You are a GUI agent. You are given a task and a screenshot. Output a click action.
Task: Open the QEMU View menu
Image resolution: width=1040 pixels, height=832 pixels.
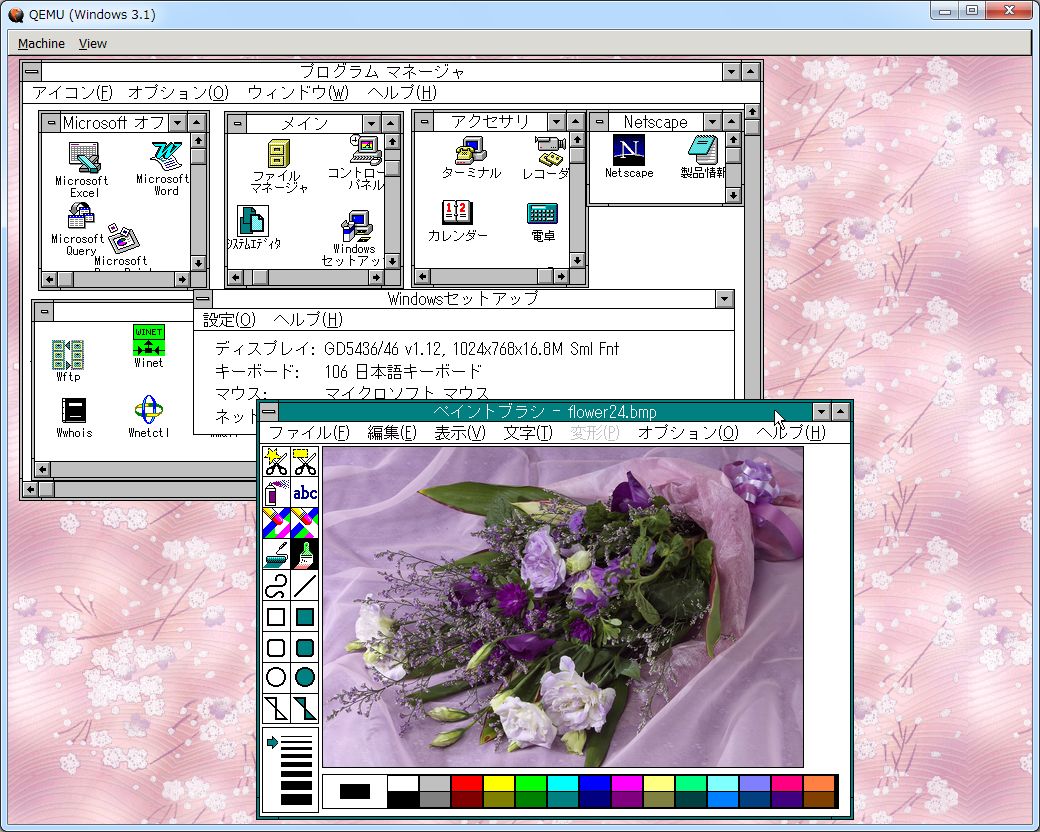pyautogui.click(x=92, y=44)
